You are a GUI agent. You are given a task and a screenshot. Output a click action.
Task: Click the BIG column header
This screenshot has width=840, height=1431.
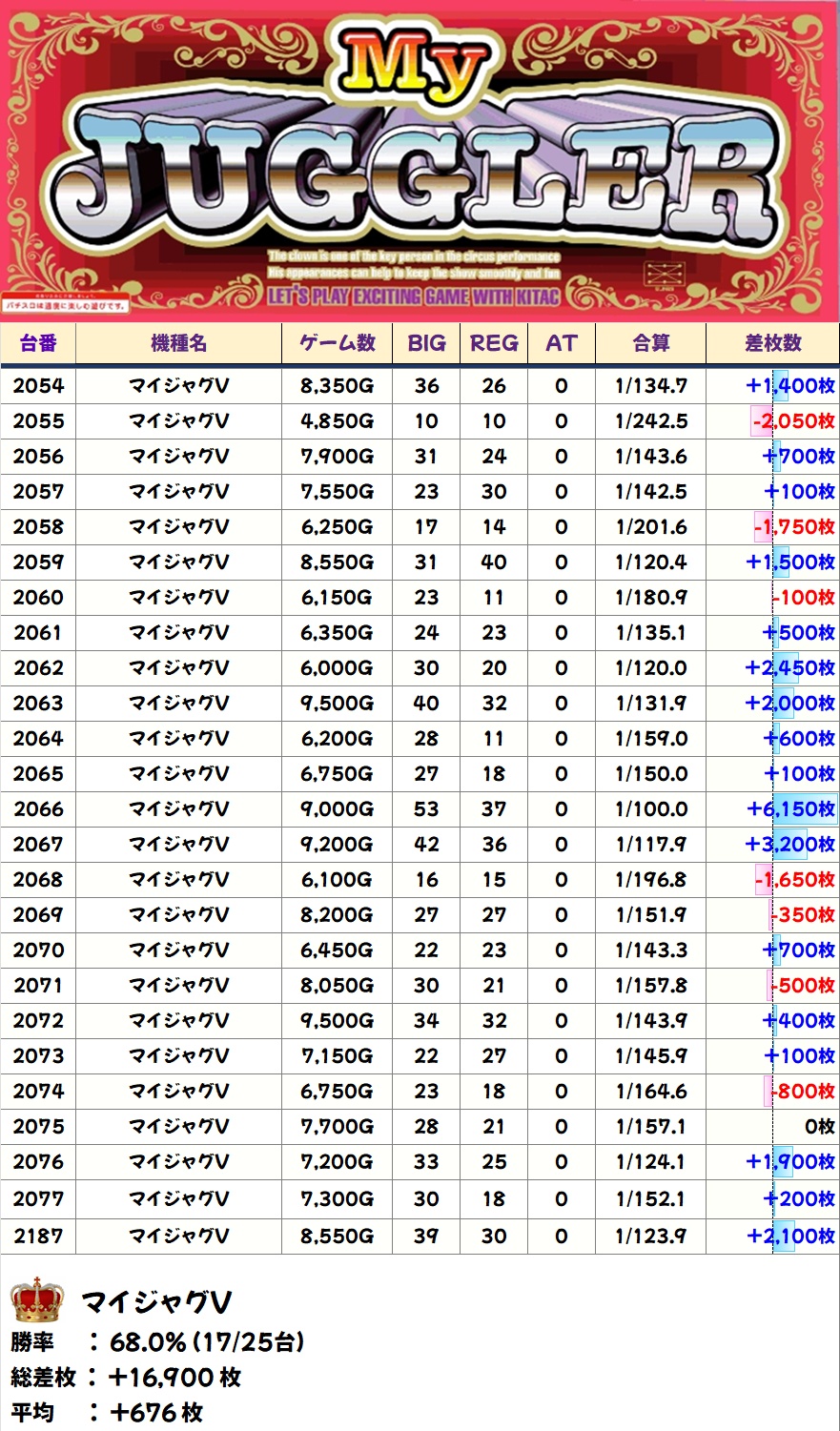(426, 343)
